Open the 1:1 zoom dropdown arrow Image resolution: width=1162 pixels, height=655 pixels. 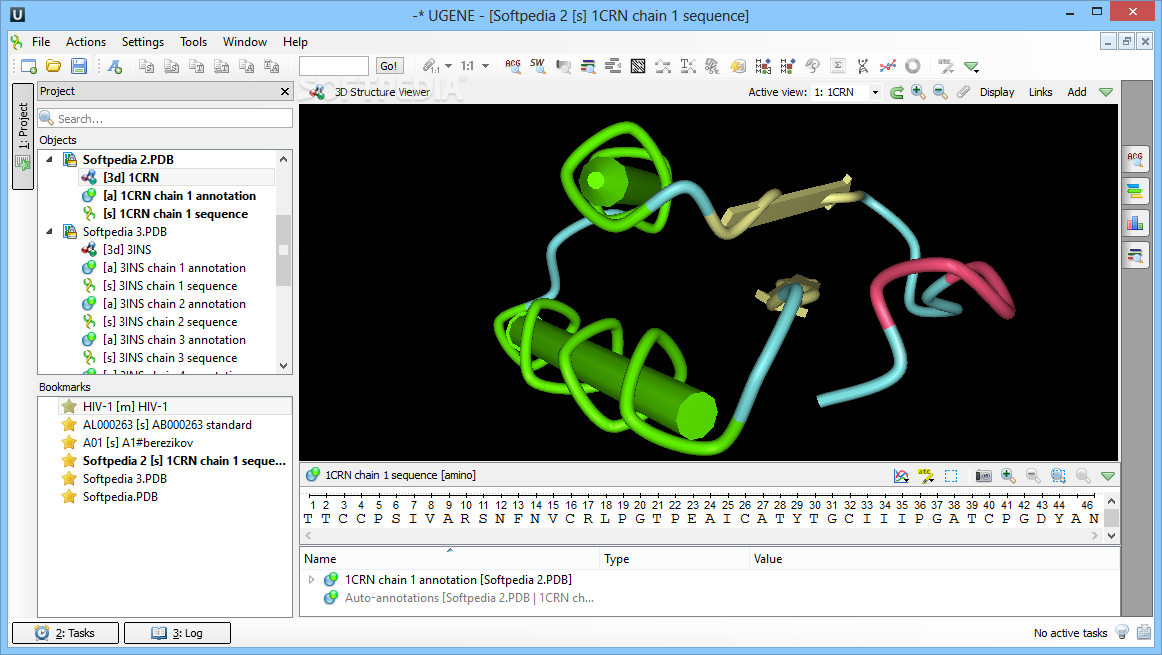click(485, 66)
